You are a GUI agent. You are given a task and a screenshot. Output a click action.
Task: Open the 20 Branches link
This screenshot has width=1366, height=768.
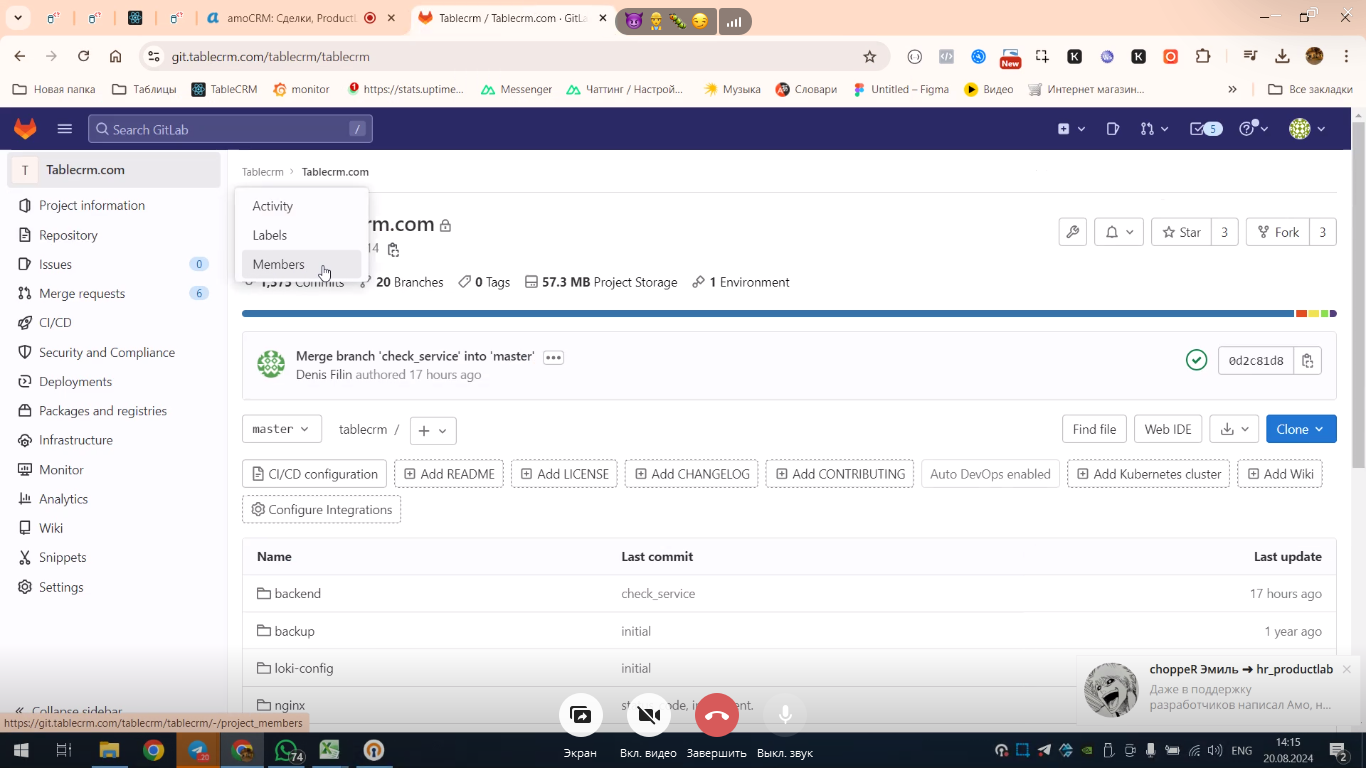pos(402,282)
